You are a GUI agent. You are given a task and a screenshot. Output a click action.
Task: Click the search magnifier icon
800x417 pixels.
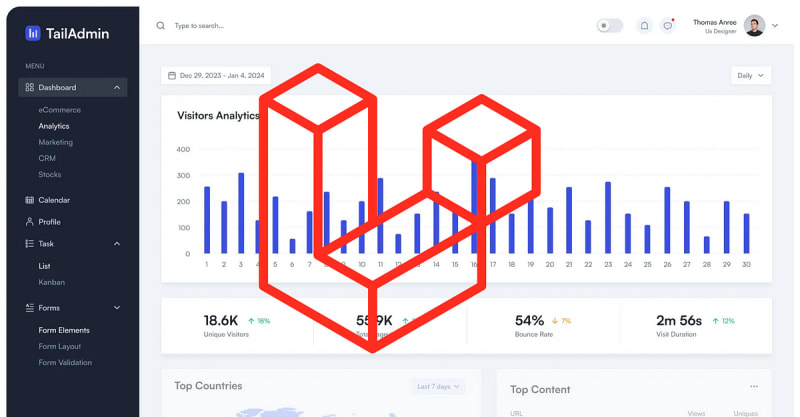tap(160, 26)
